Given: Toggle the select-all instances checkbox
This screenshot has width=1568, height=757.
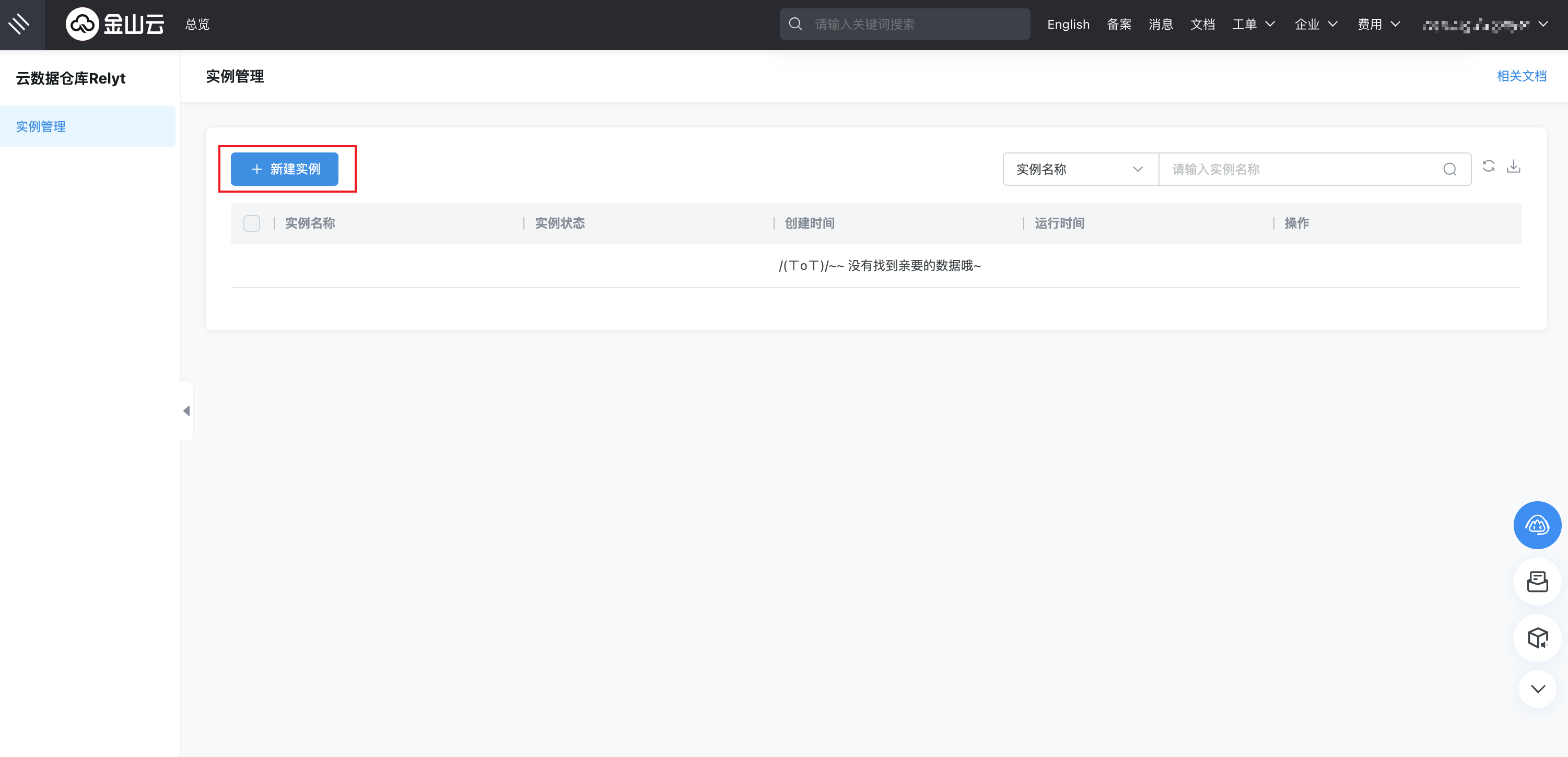Looking at the screenshot, I should [x=251, y=223].
